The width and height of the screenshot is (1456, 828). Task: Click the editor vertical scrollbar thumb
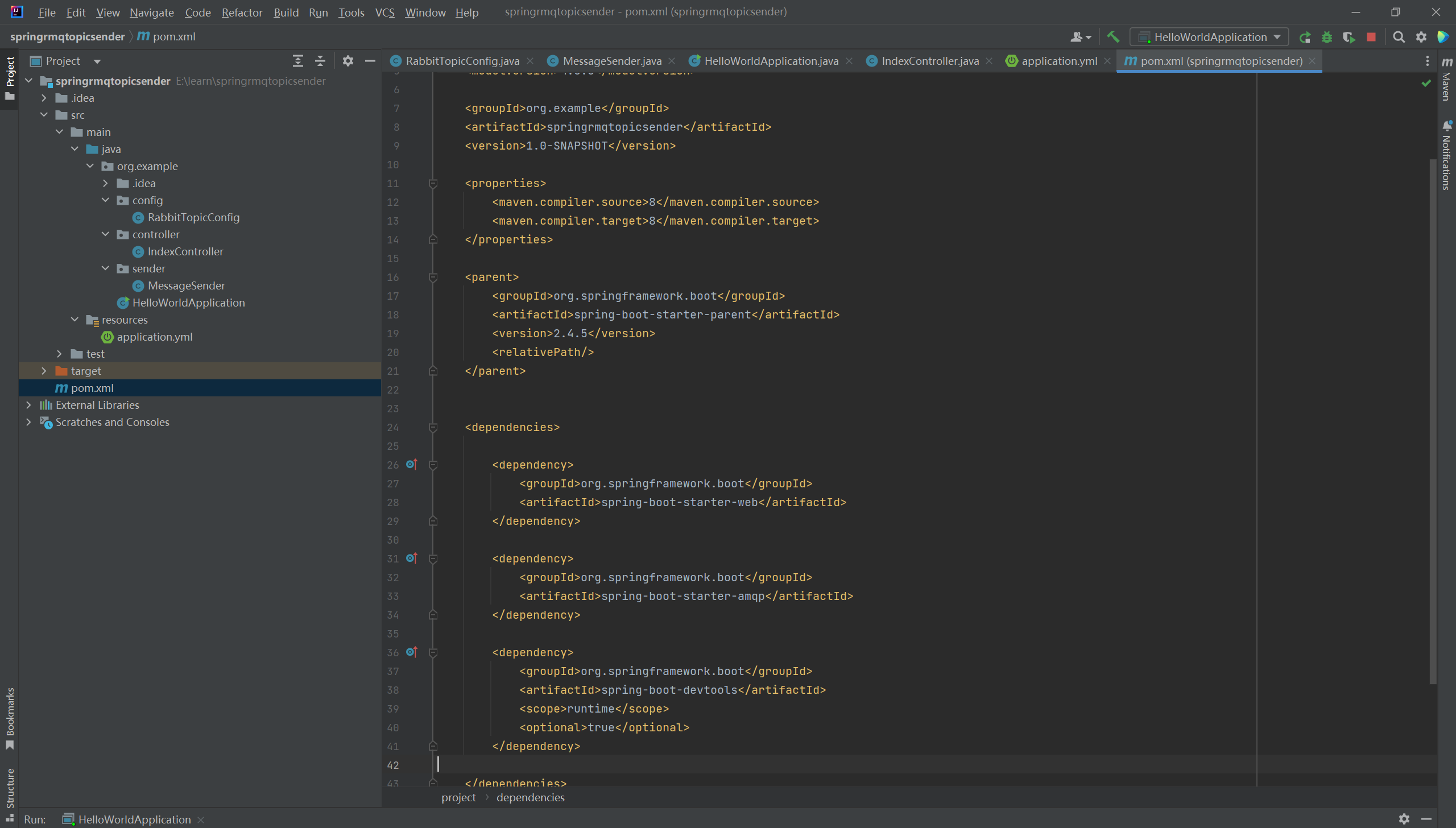pos(1433,421)
